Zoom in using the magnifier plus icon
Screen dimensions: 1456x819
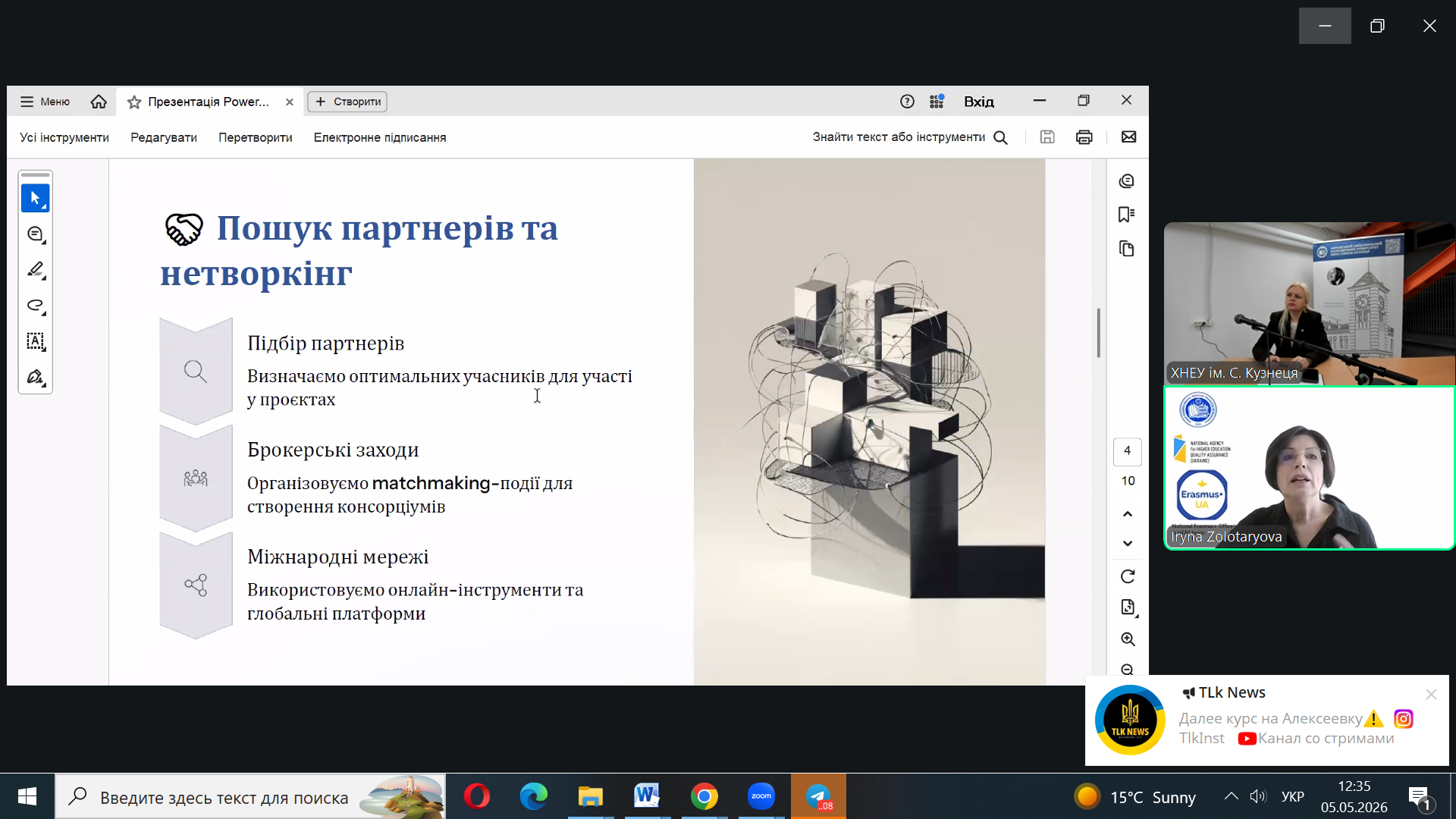pos(1128,639)
